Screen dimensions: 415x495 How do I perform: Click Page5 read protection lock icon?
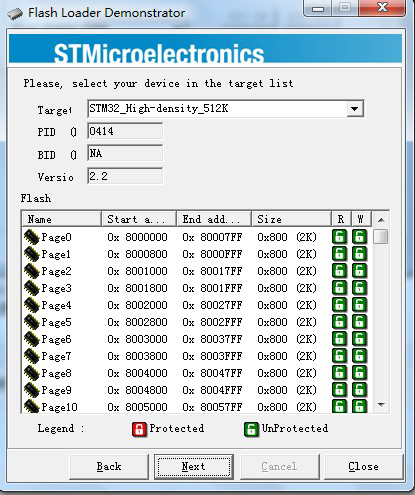click(x=340, y=322)
